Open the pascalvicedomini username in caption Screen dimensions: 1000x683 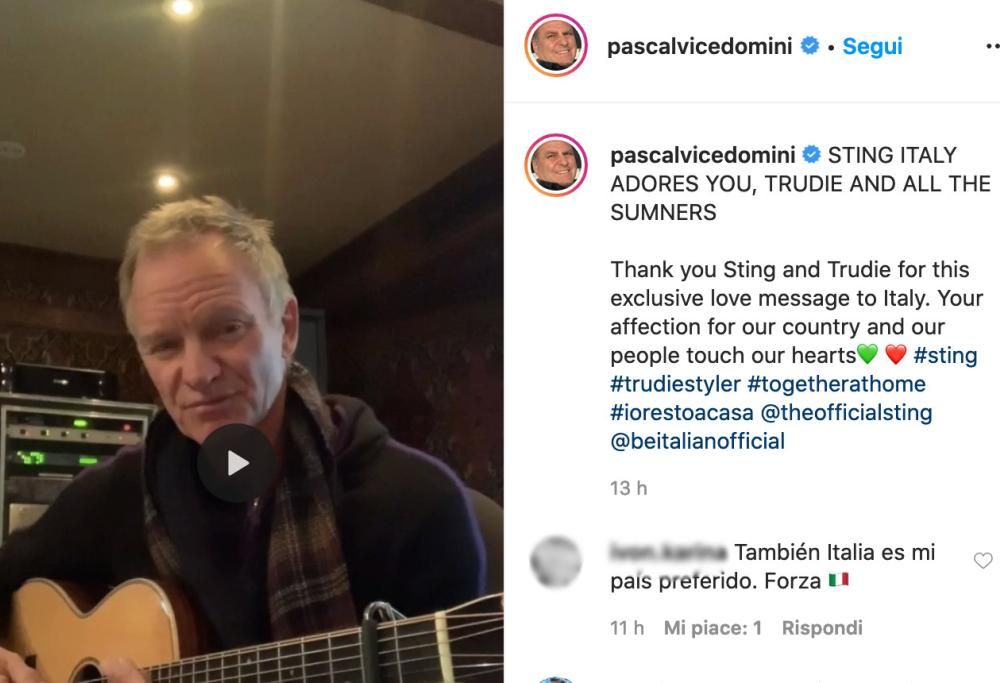tap(703, 155)
